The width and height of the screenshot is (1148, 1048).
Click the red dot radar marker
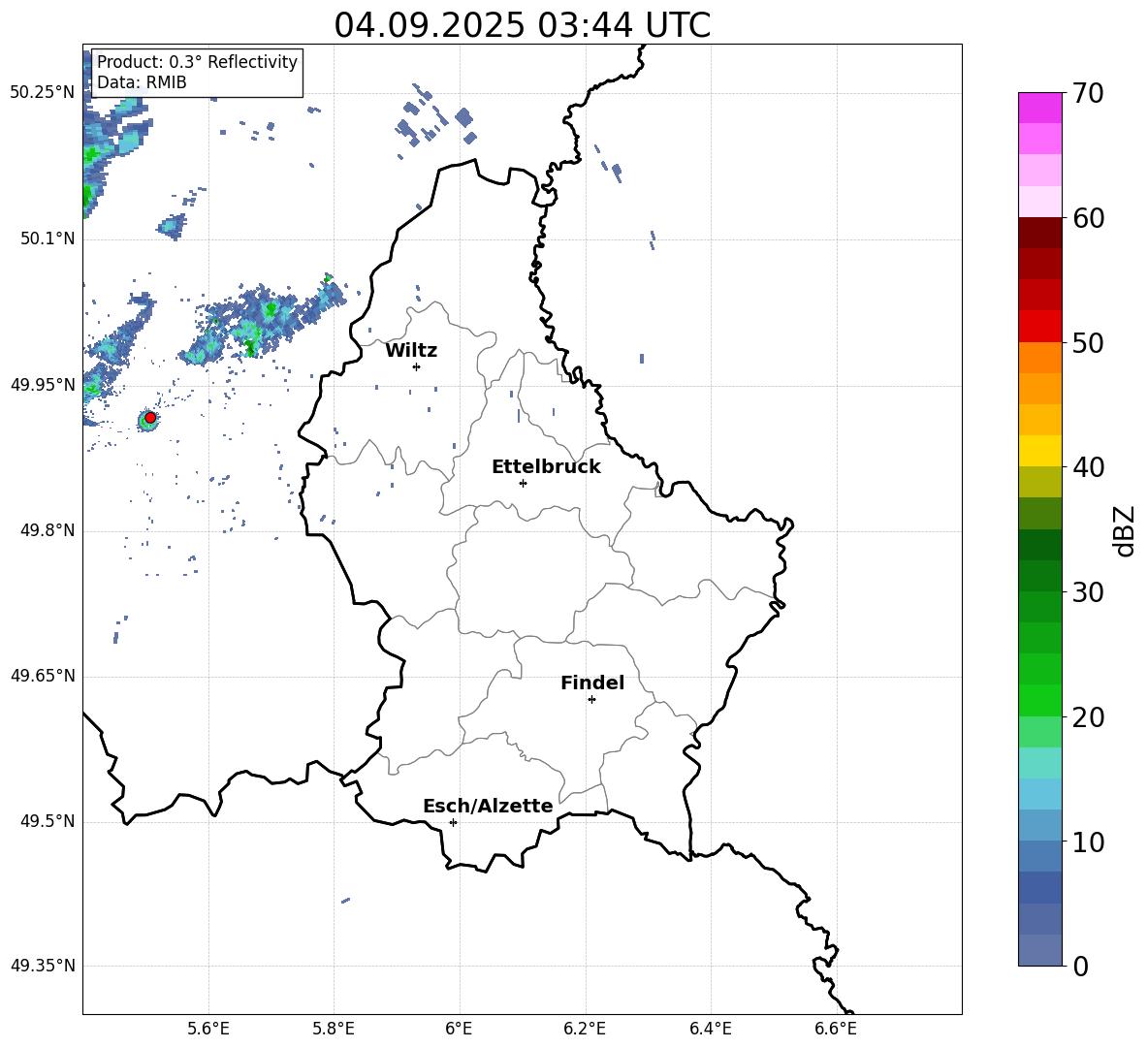(150, 417)
